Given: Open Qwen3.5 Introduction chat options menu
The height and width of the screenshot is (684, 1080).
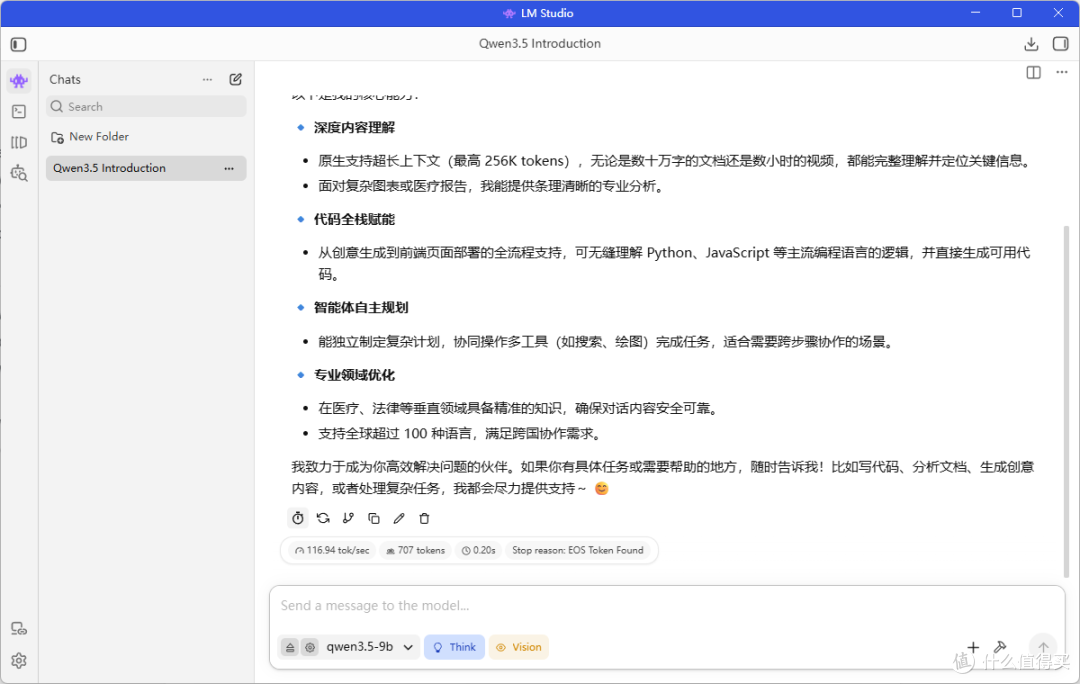Looking at the screenshot, I should [x=229, y=168].
